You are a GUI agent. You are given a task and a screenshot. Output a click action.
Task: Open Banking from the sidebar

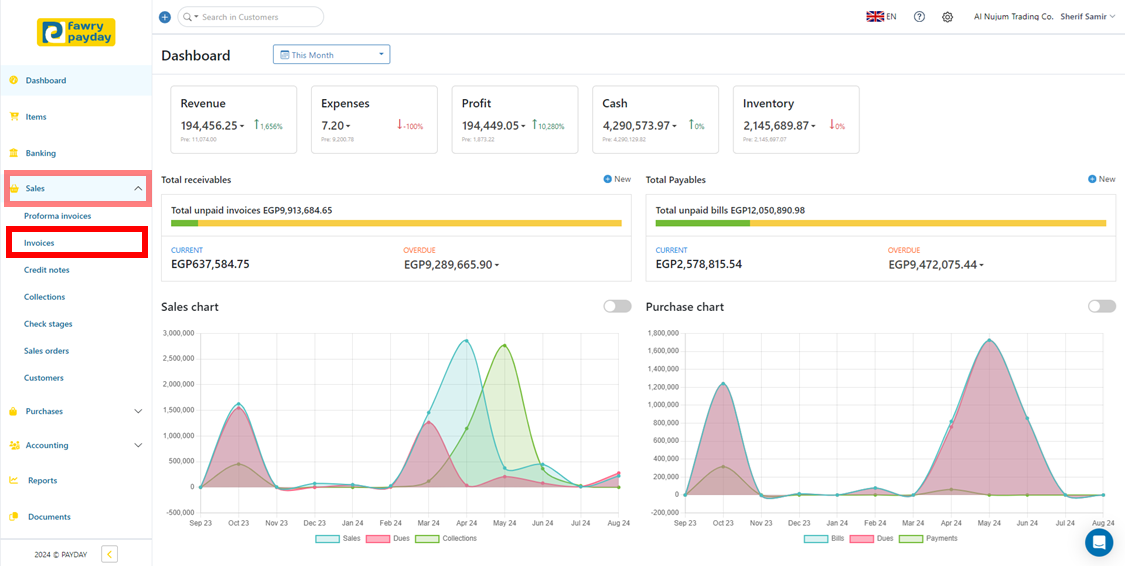point(41,153)
